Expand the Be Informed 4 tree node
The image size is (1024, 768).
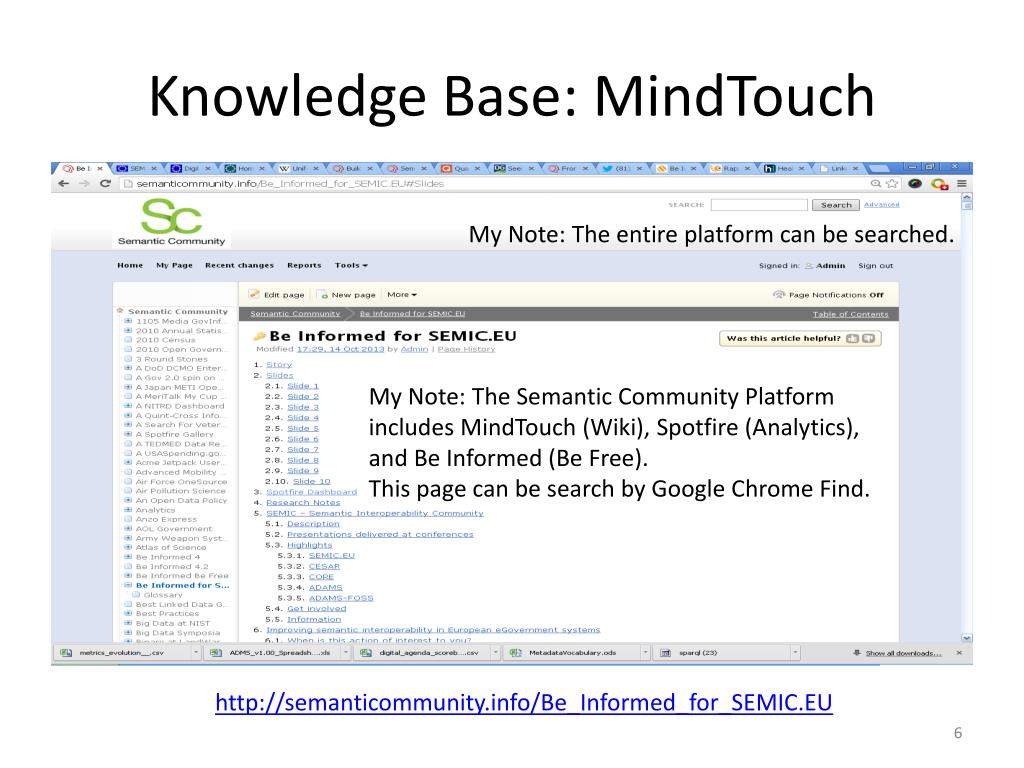pyautogui.click(x=129, y=557)
